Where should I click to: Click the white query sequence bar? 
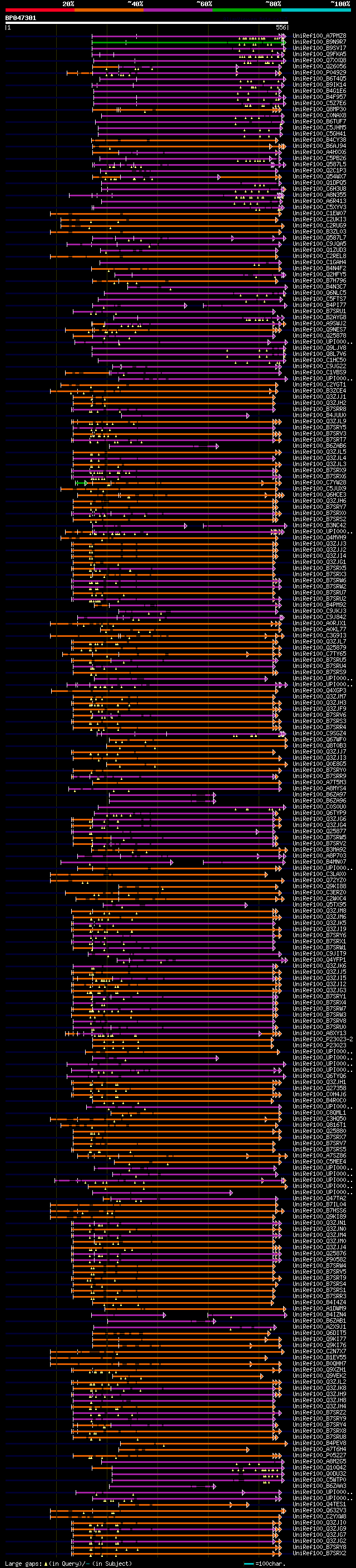tap(147, 23)
